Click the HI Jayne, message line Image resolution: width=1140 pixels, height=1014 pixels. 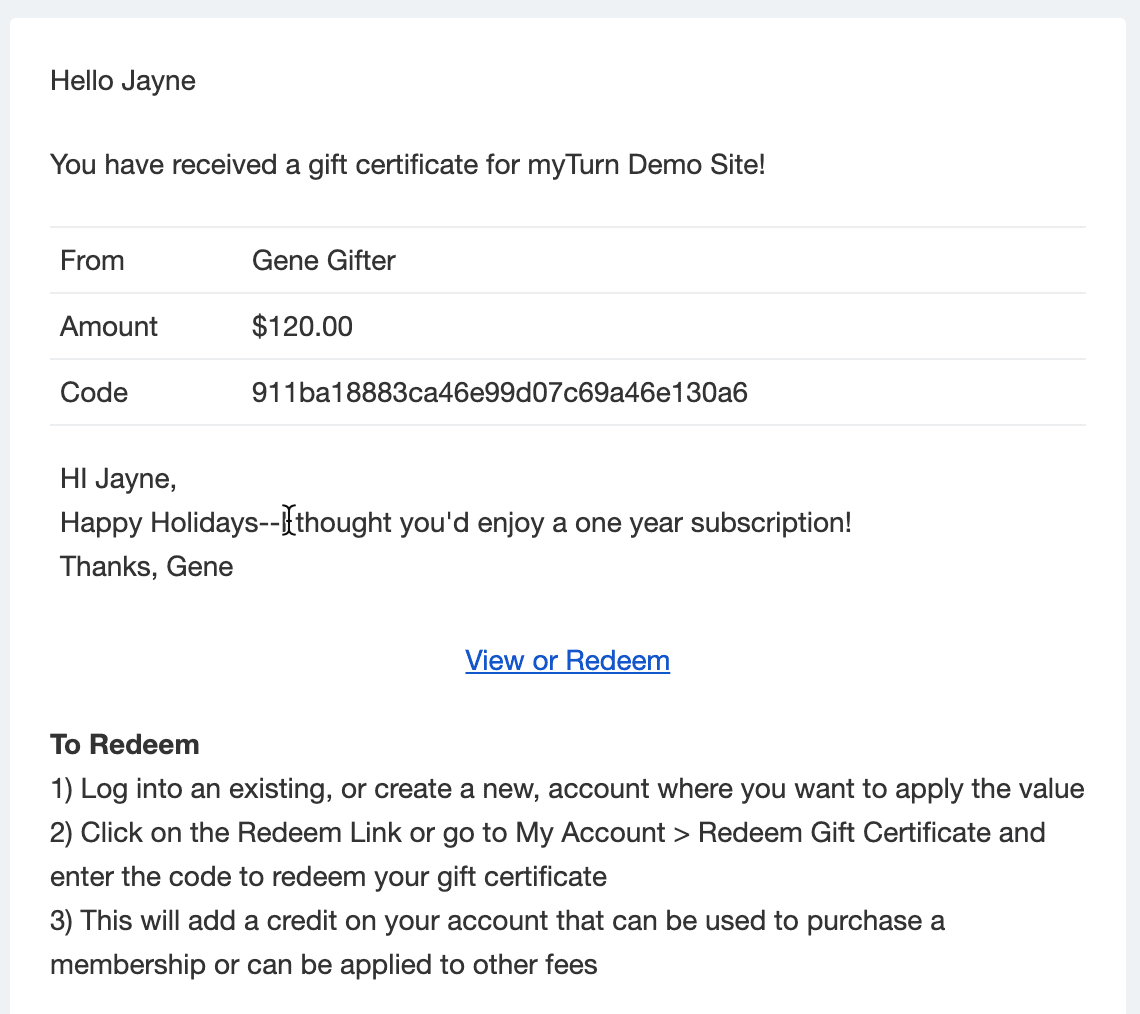pyautogui.click(x=118, y=478)
